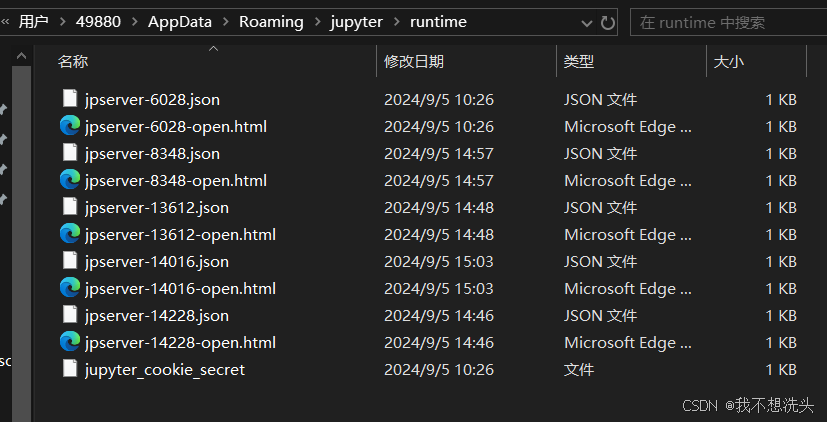Refresh the runtime folder view
827x422 pixels.
pos(608,23)
